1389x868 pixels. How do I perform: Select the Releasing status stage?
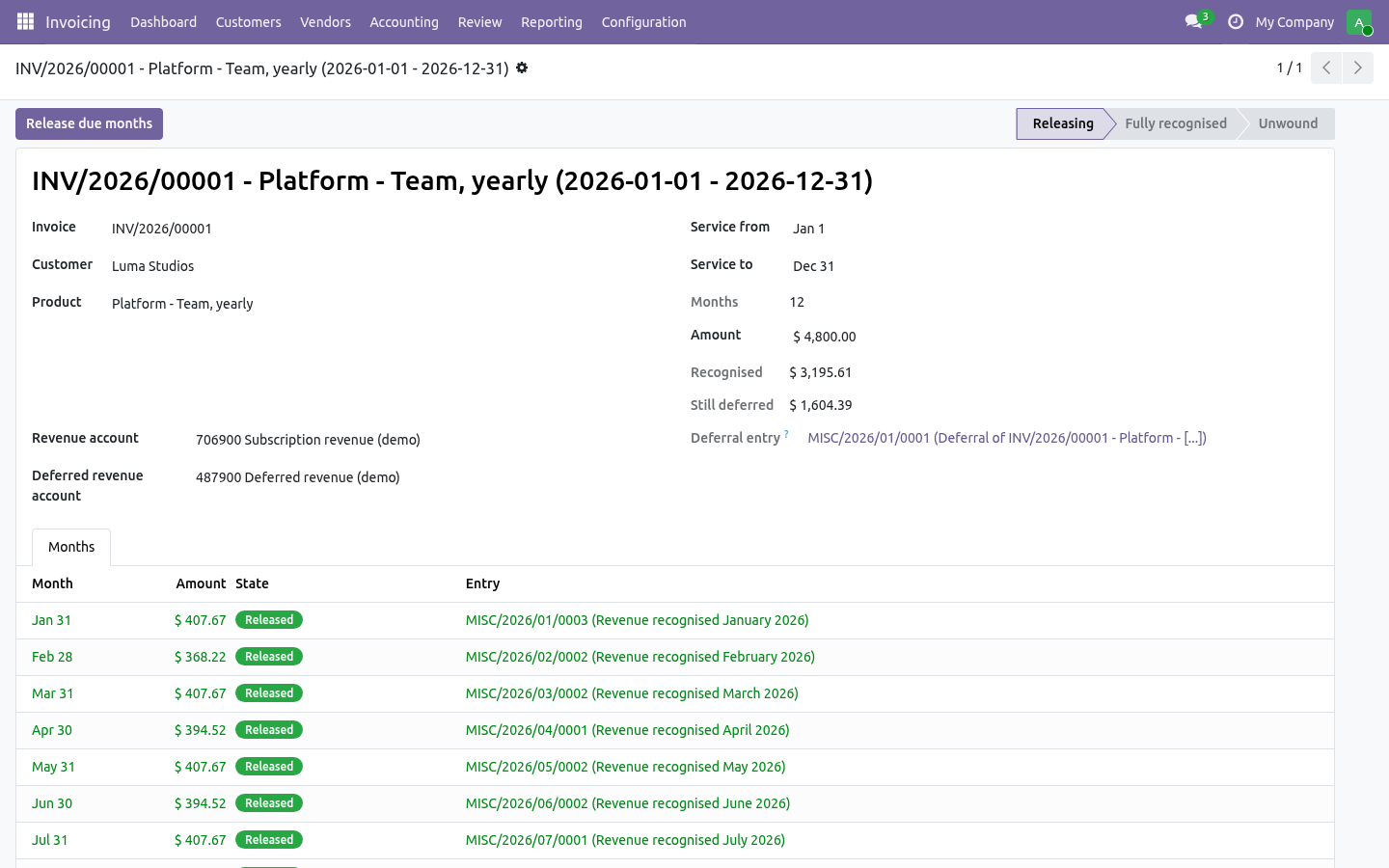point(1062,123)
